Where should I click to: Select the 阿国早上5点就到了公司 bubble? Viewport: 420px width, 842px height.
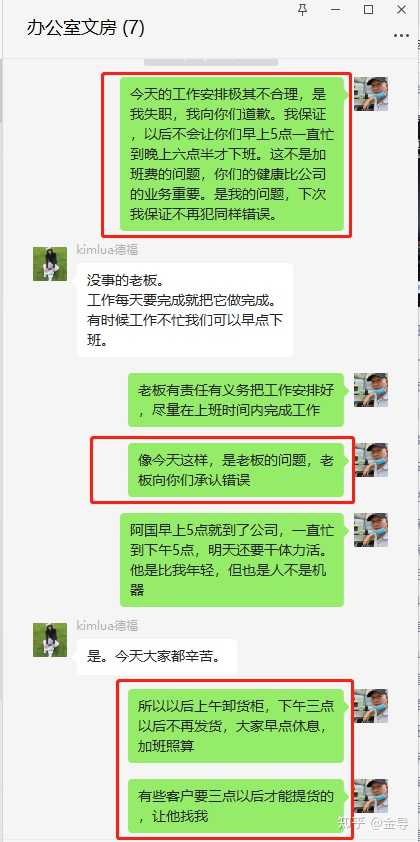pyautogui.click(x=231, y=560)
